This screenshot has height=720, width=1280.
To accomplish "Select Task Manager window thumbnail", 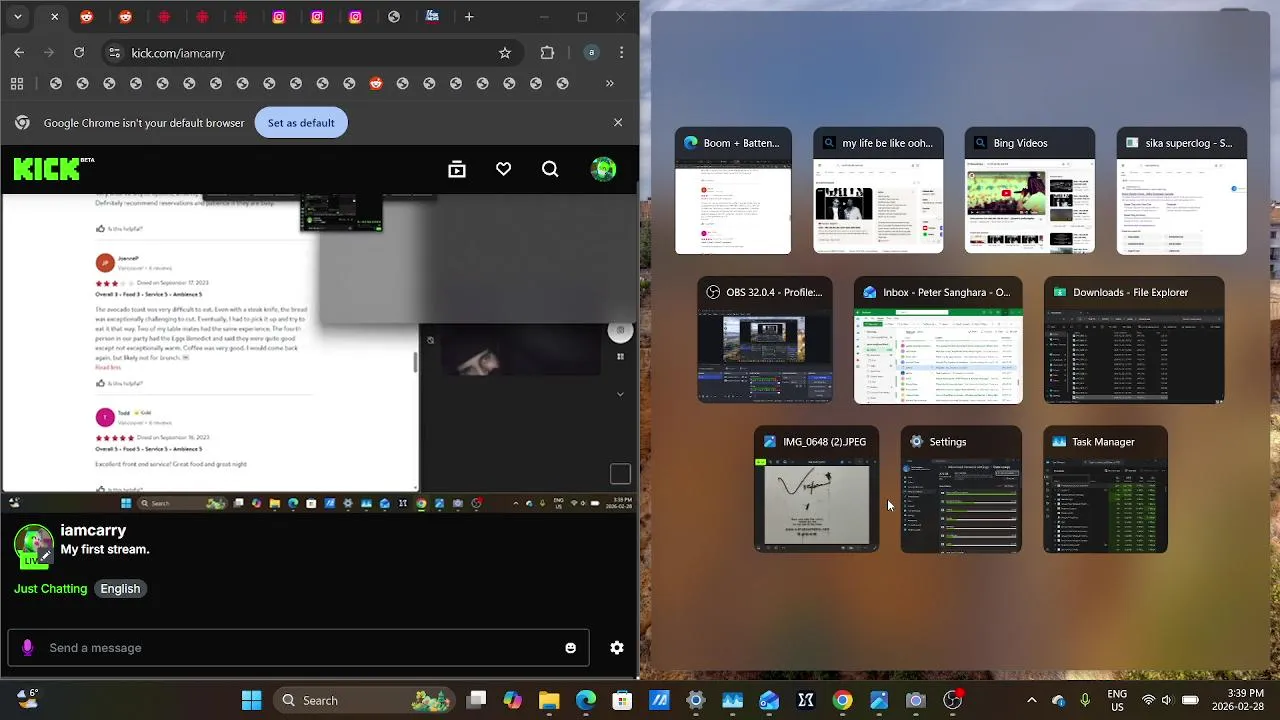I will point(1105,489).
